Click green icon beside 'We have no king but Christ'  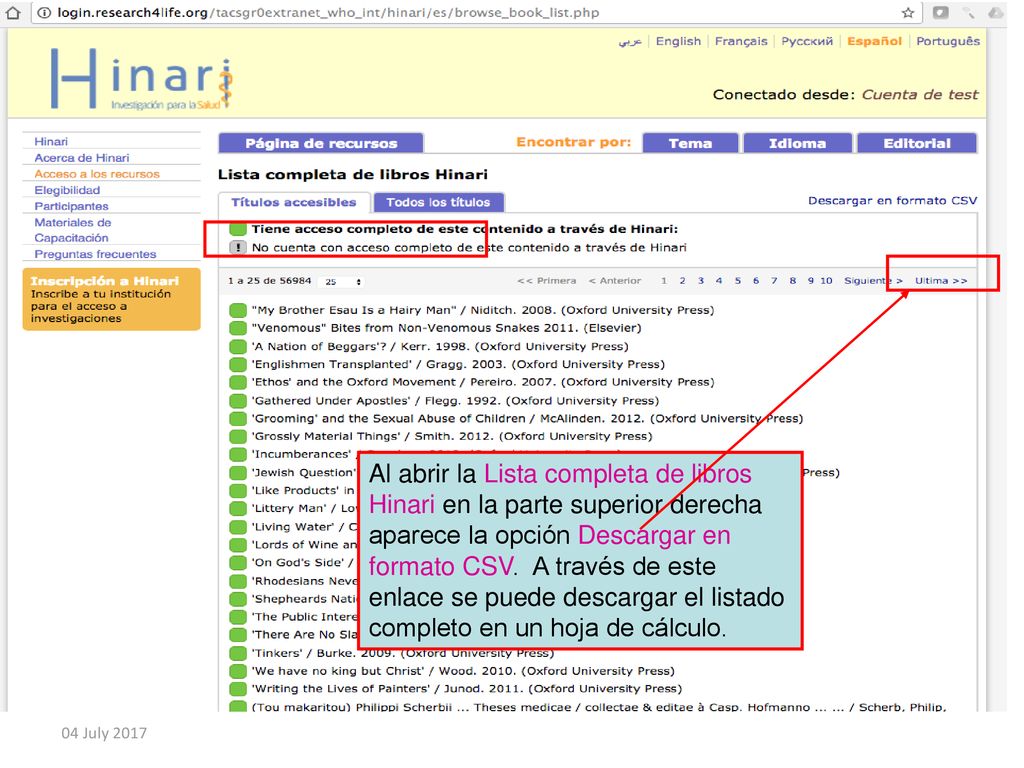click(238, 671)
